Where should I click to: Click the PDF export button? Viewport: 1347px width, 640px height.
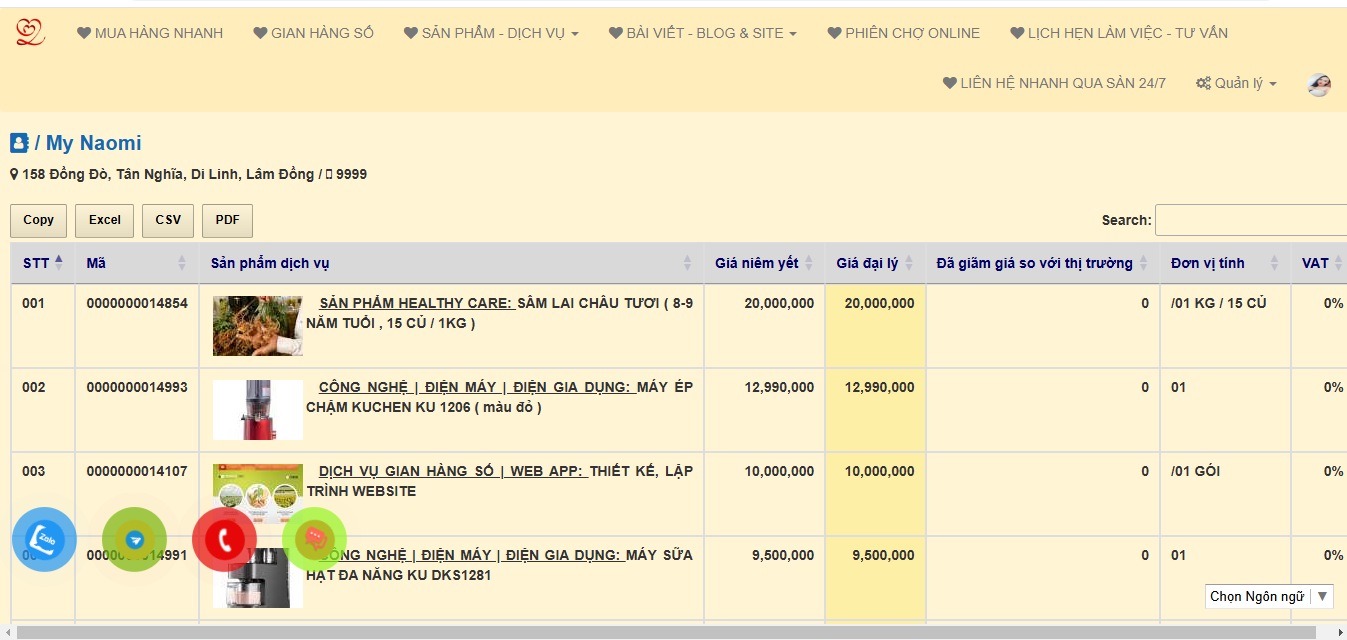click(227, 220)
